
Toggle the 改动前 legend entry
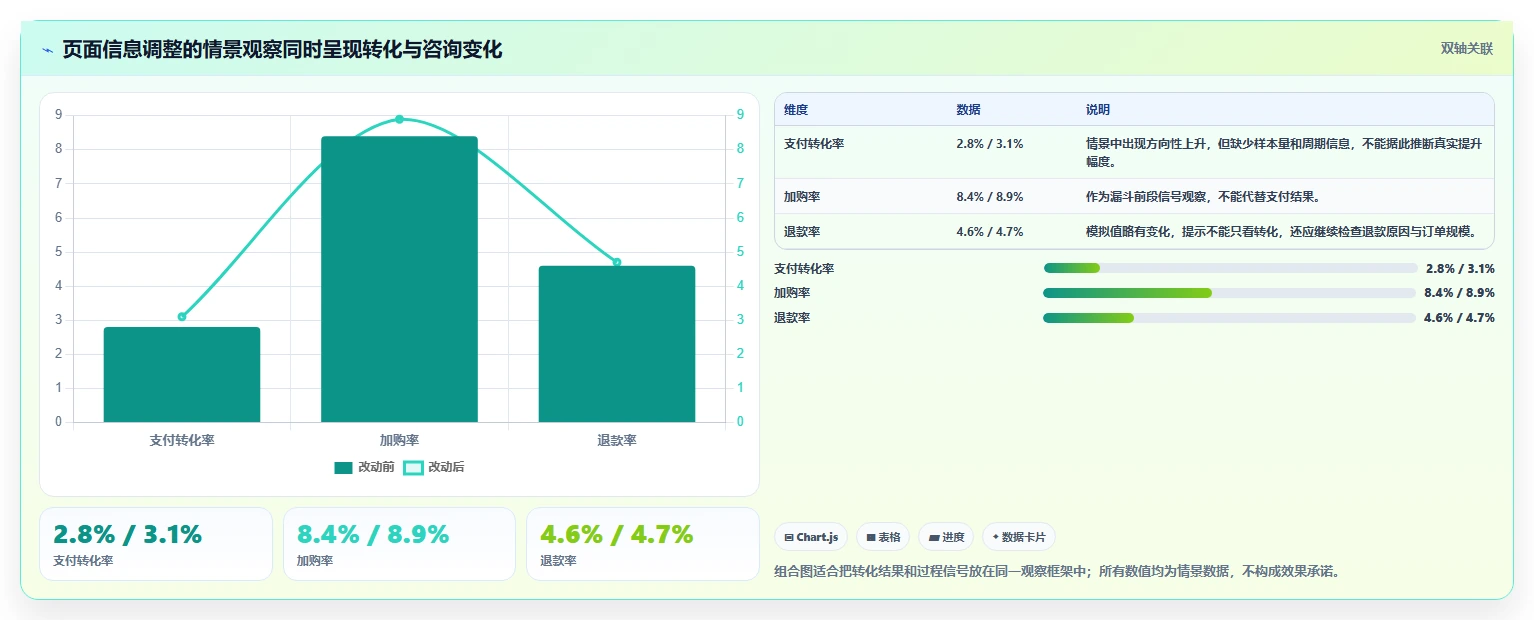(x=364, y=467)
